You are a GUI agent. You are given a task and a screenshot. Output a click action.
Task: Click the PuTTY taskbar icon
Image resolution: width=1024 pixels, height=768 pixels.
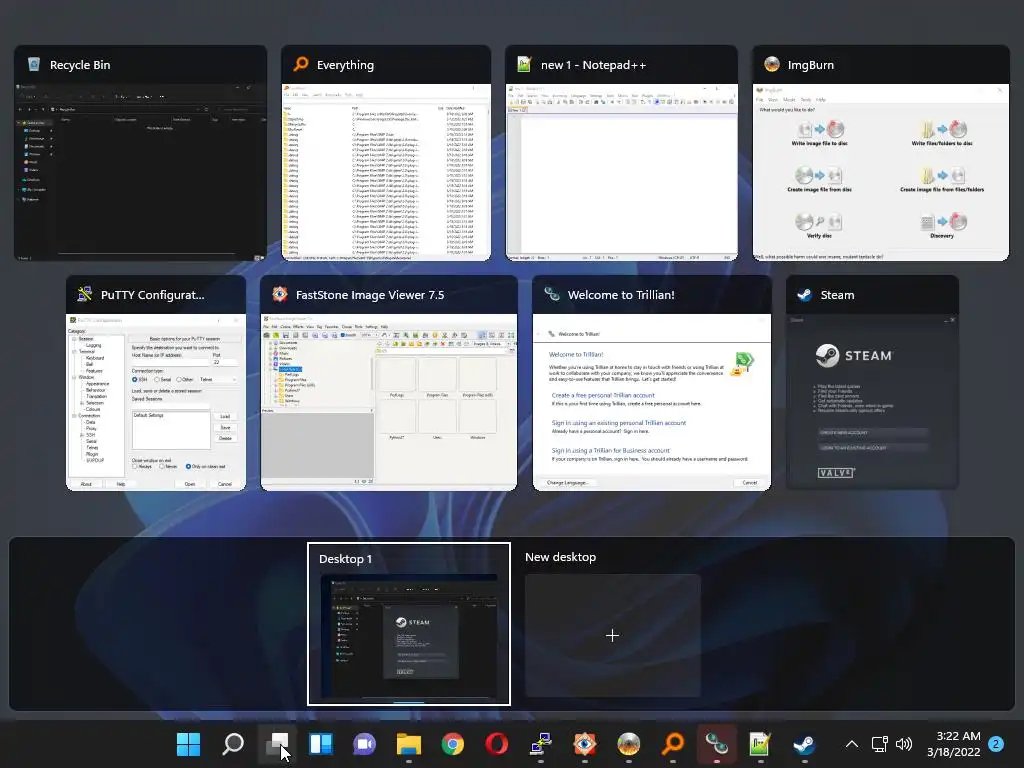coord(541,744)
